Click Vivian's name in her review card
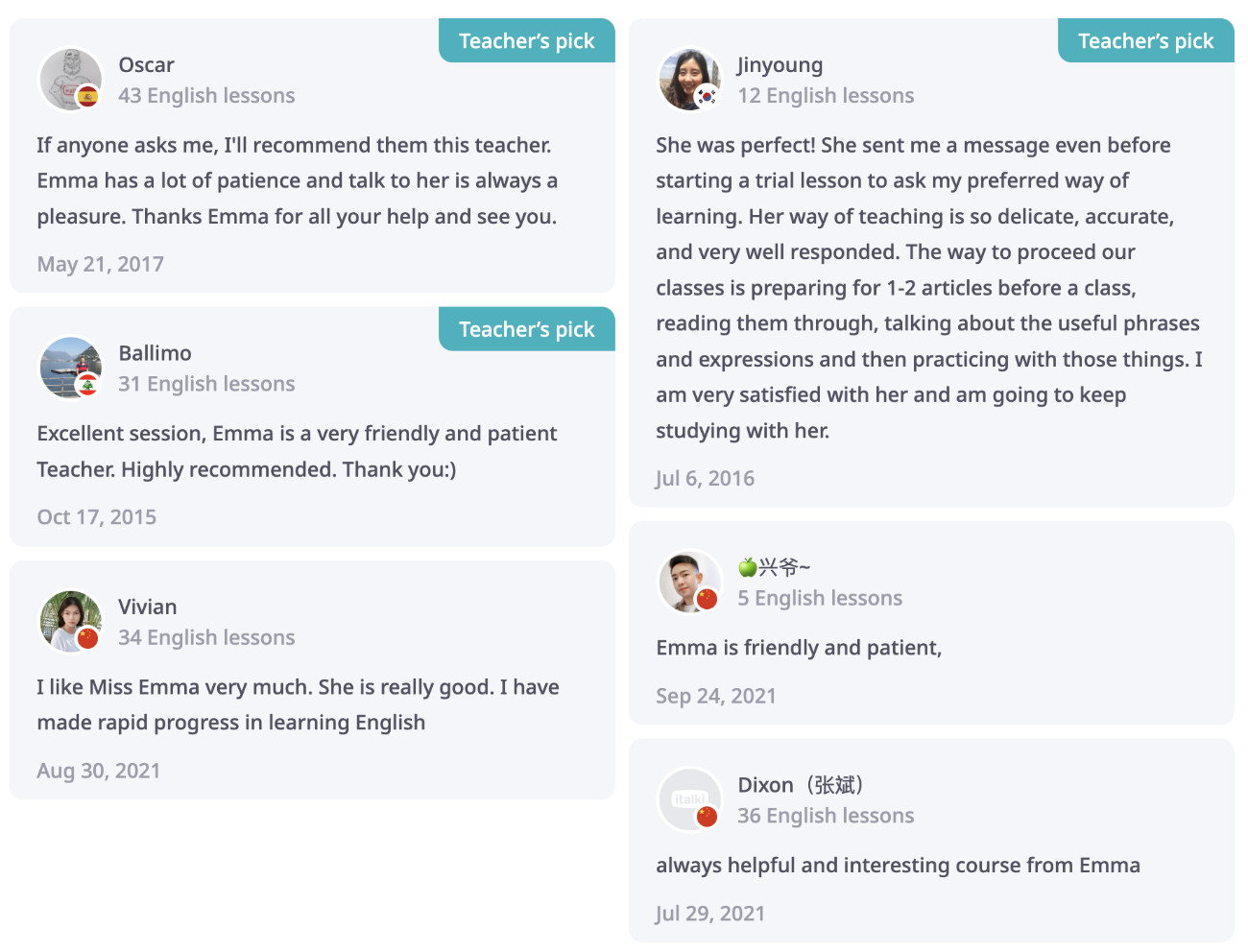This screenshot has height=952, width=1248. point(147,607)
